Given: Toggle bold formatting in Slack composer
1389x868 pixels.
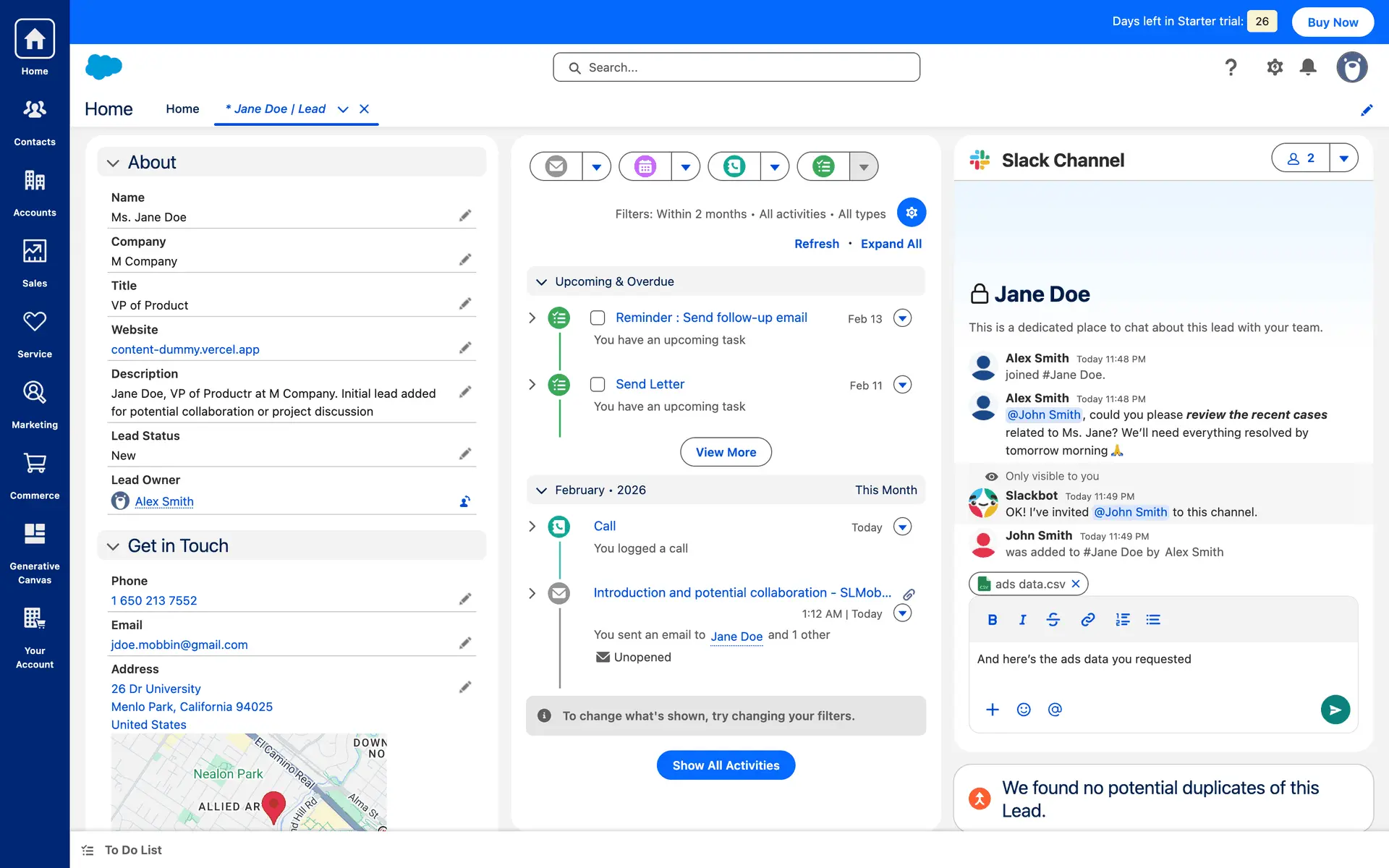Looking at the screenshot, I should [993, 620].
